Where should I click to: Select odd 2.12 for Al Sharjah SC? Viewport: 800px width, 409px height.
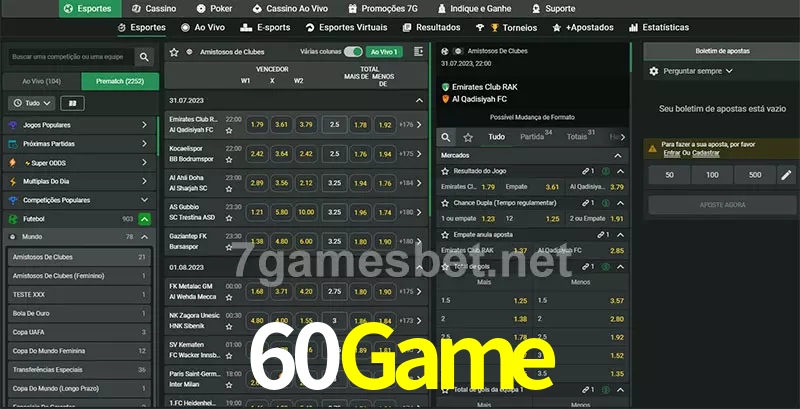click(306, 183)
